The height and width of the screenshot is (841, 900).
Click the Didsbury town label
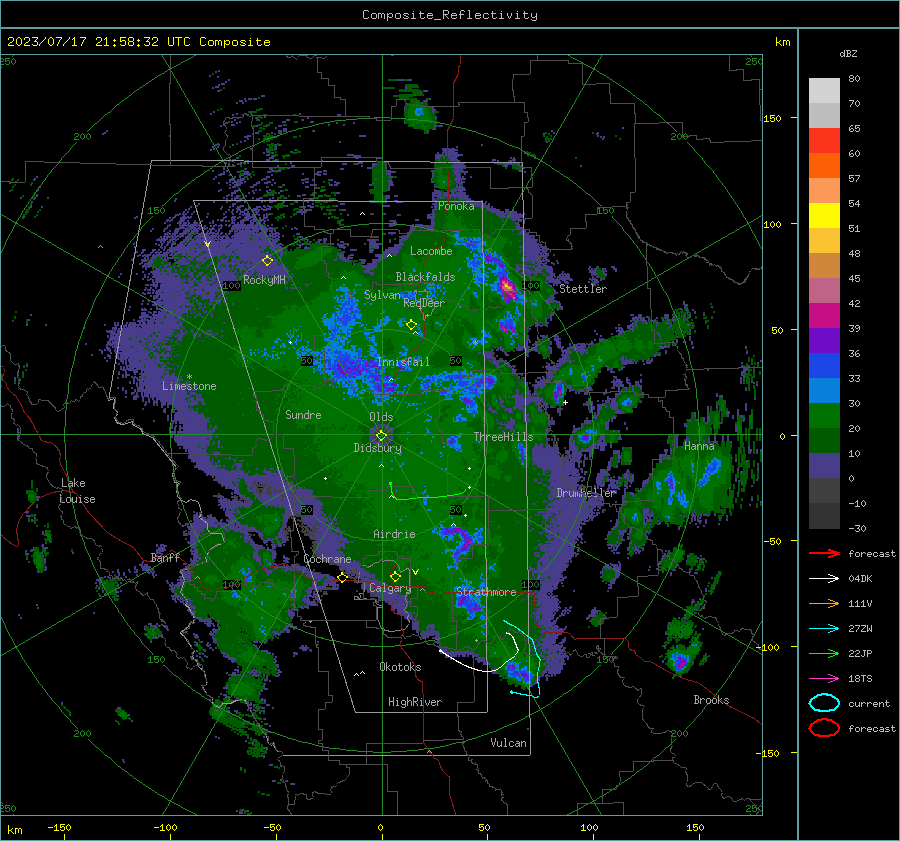pos(377,448)
